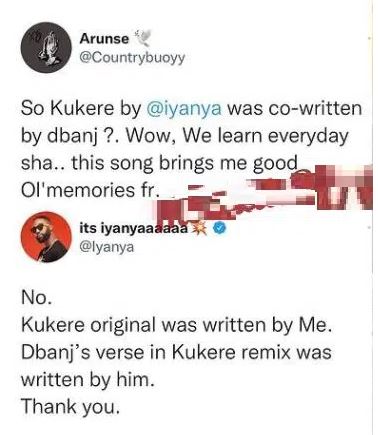The height and width of the screenshot is (435, 378).
Task: Open the @Iyanya handle under the name
Action: coord(107,247)
